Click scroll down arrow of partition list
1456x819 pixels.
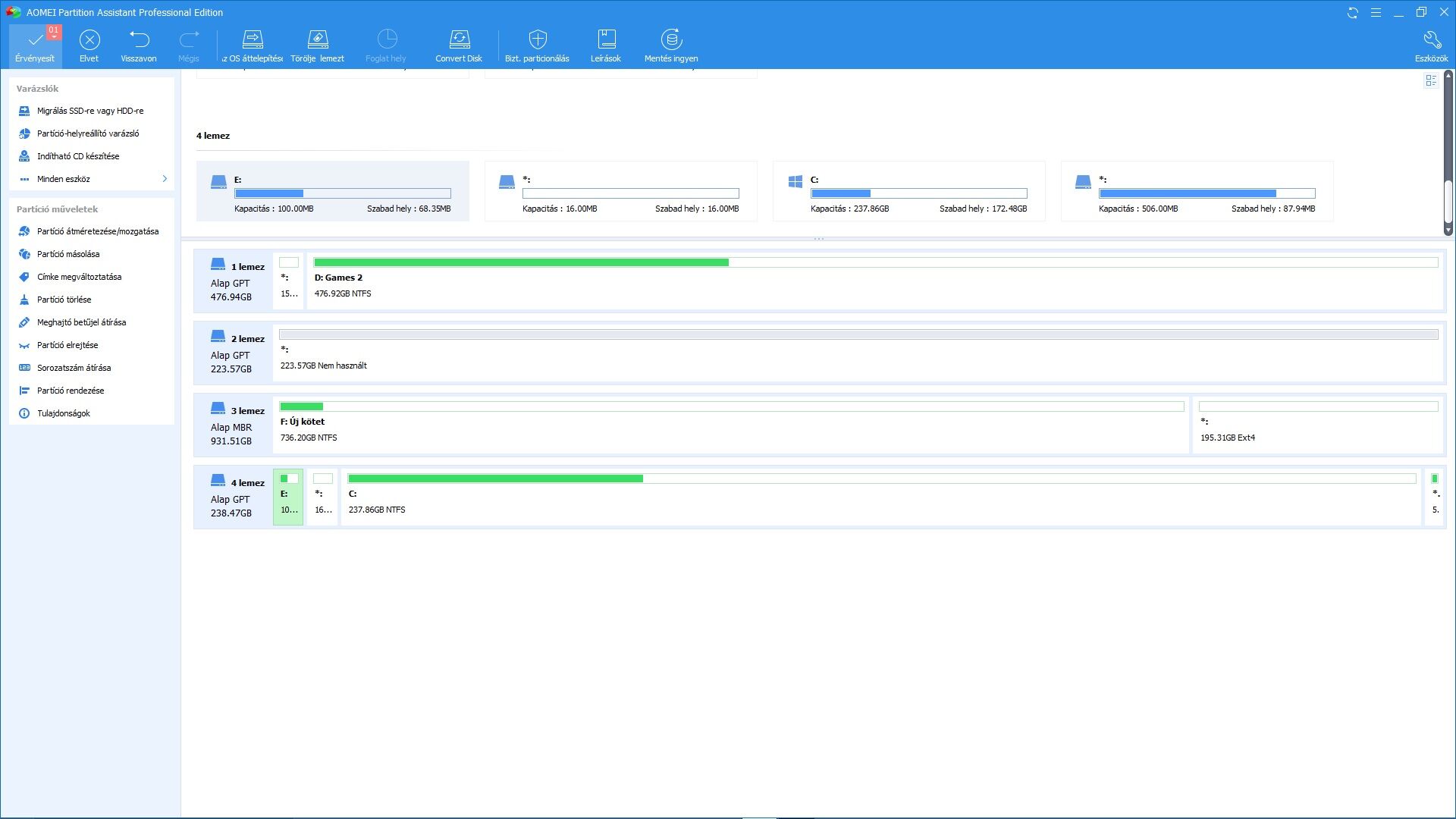coord(1448,230)
